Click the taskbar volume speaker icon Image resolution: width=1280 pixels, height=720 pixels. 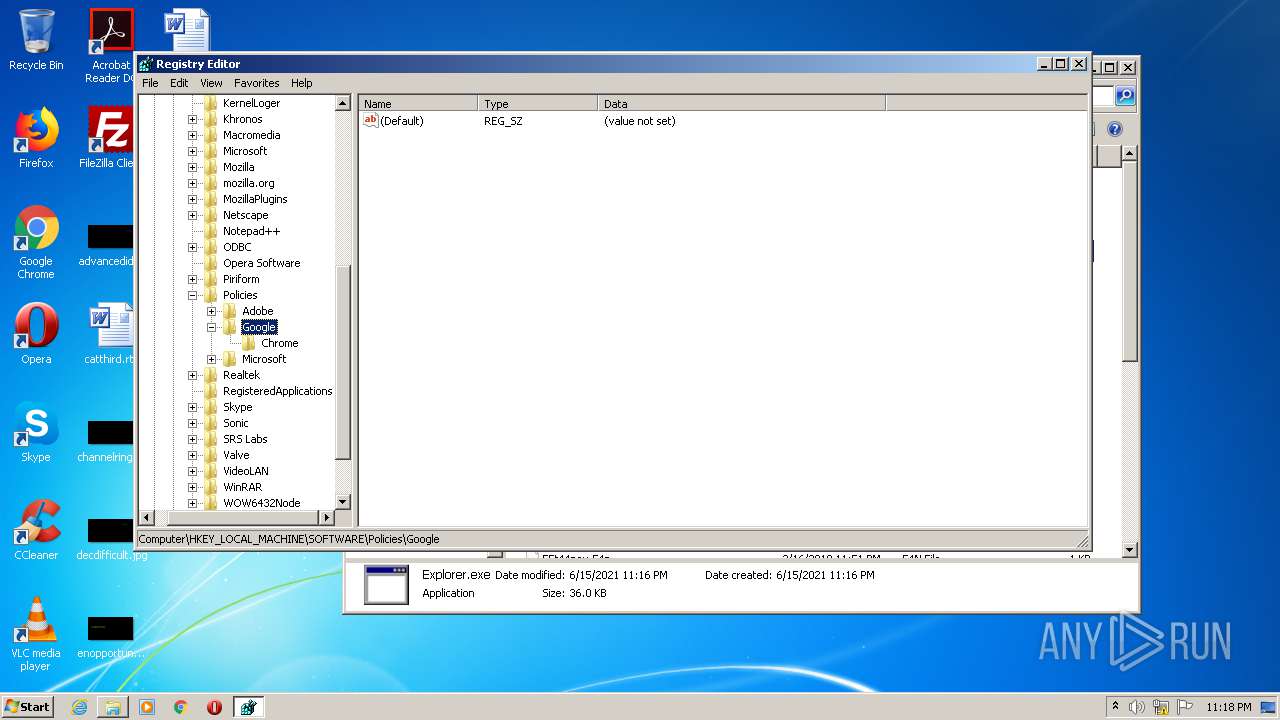(1137, 707)
